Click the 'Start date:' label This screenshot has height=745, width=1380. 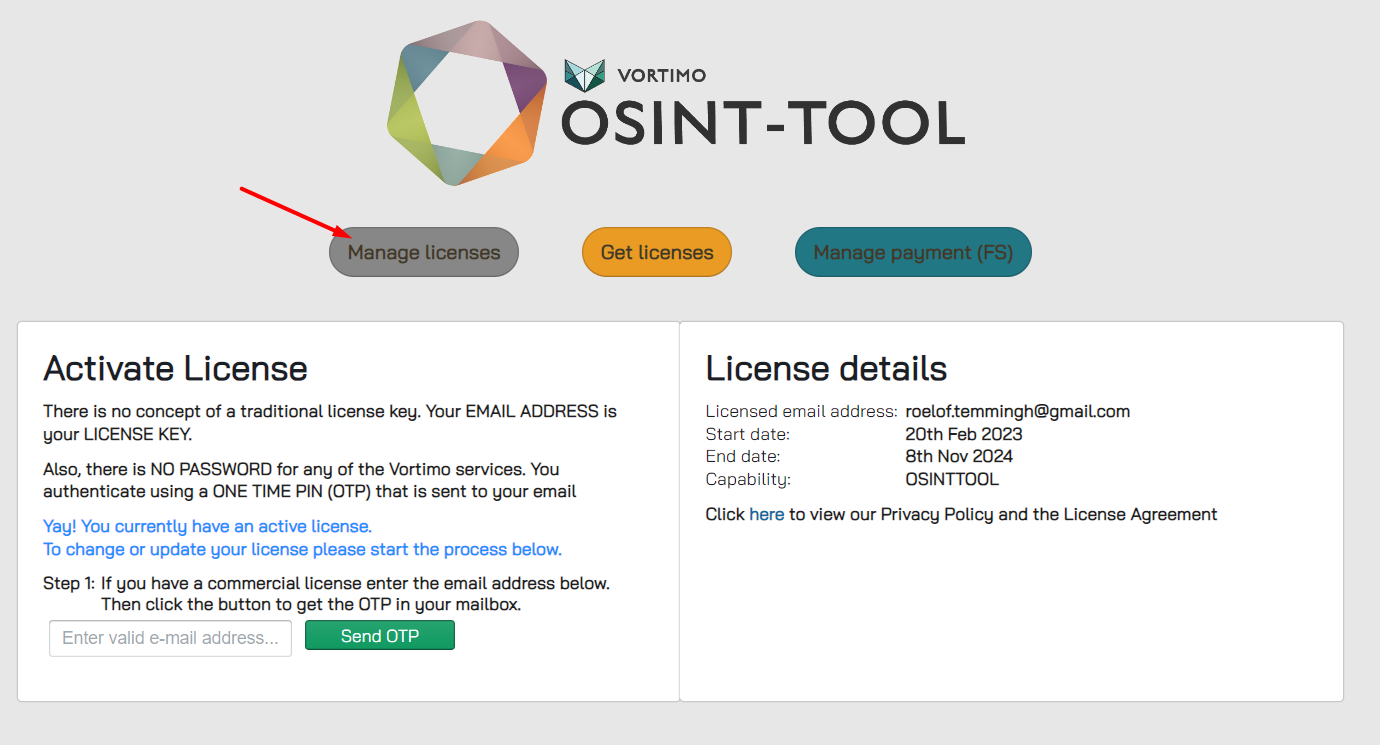(748, 434)
